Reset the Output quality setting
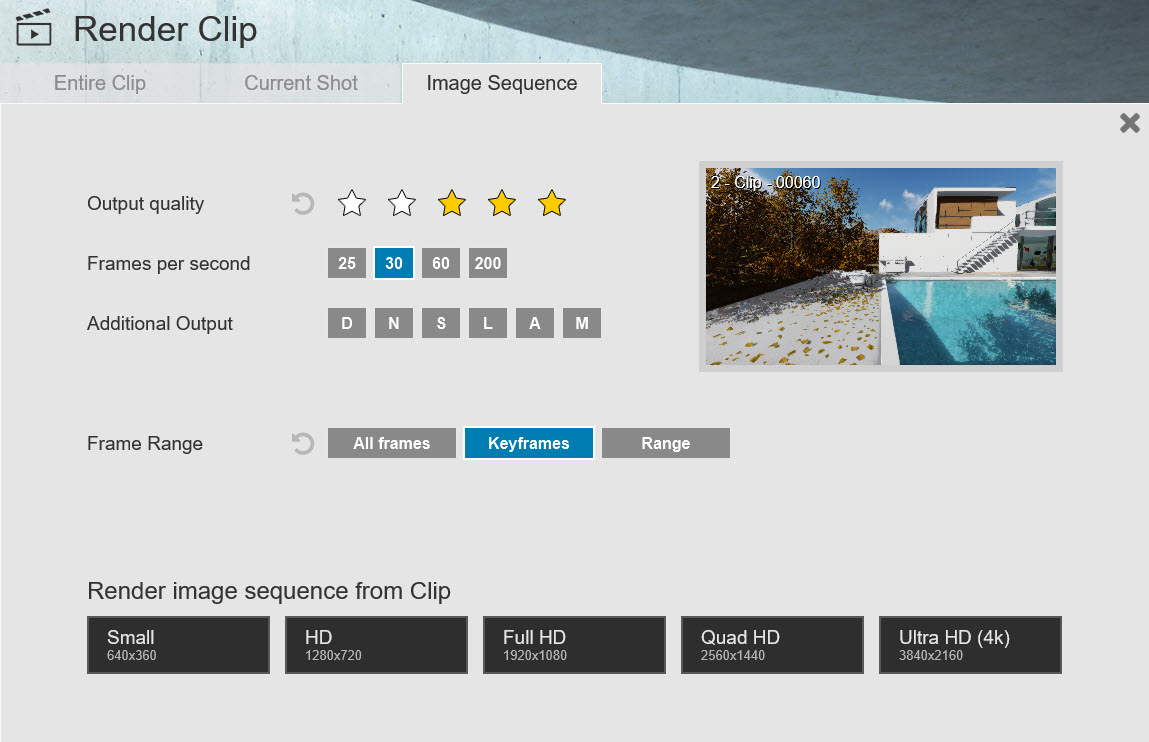Viewport: 1149px width, 742px height. tap(301, 203)
